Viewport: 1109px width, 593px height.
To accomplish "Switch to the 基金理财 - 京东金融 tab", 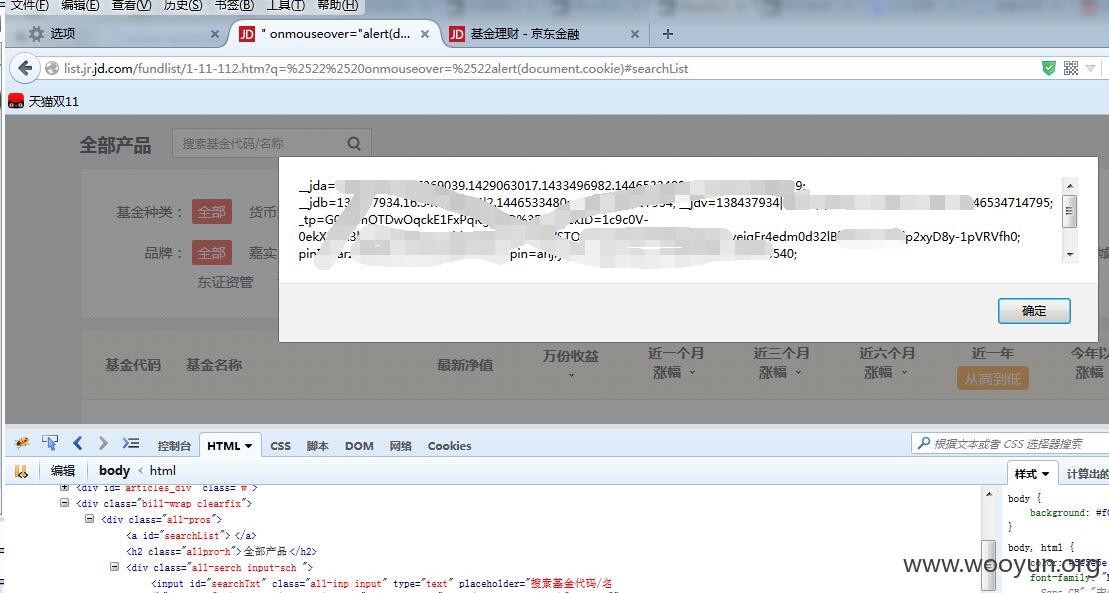I will click(x=545, y=33).
